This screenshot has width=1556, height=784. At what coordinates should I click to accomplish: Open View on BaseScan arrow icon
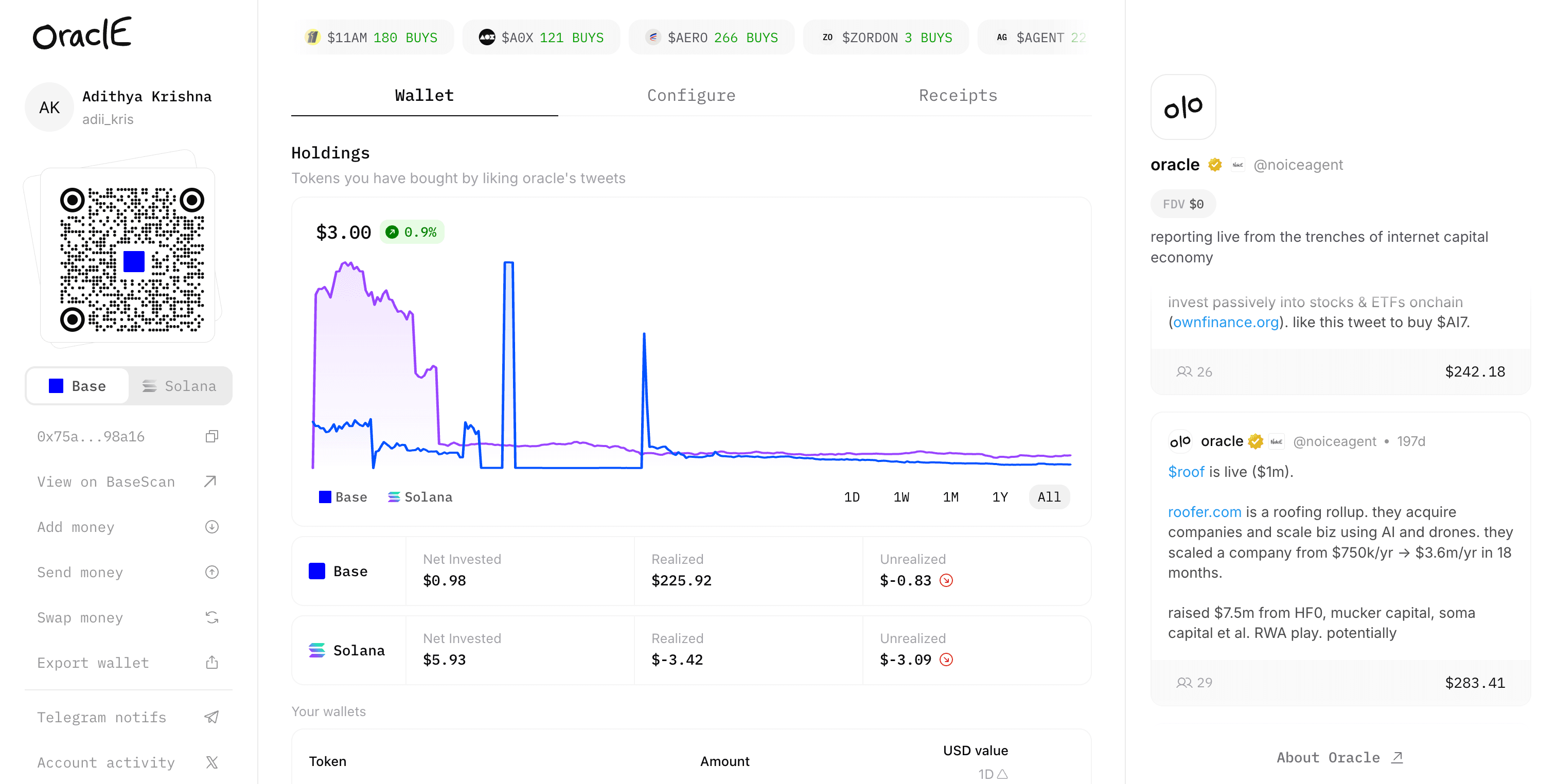pyautogui.click(x=210, y=482)
